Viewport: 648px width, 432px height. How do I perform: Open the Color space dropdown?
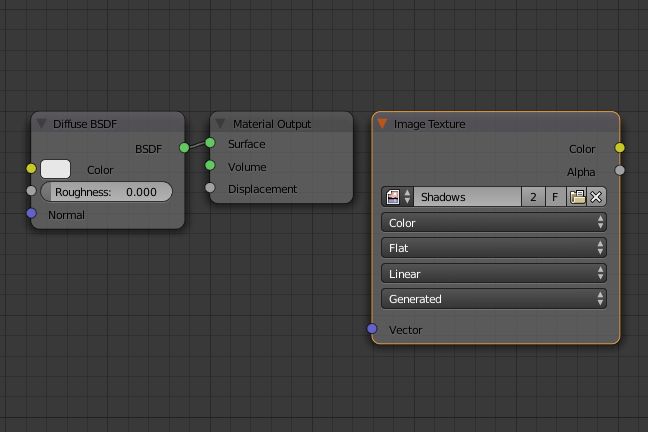[x=494, y=223]
